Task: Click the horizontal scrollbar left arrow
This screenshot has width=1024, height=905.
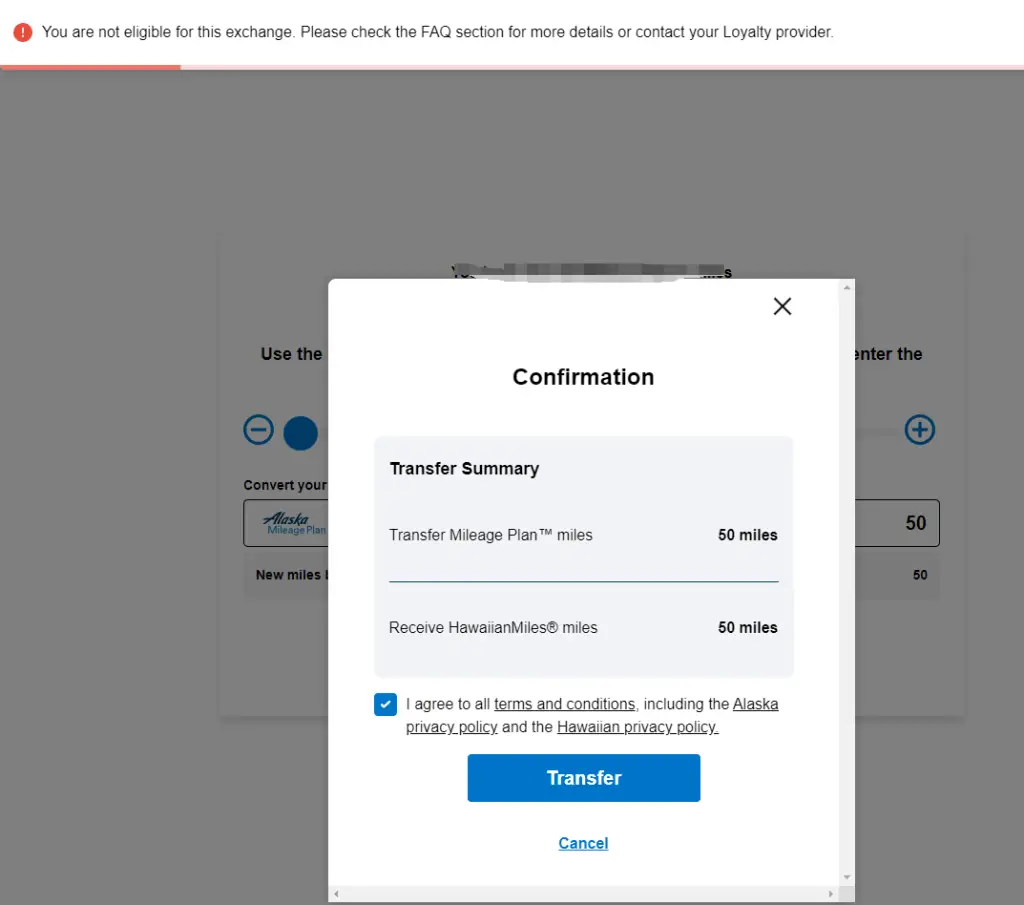Action: click(337, 893)
